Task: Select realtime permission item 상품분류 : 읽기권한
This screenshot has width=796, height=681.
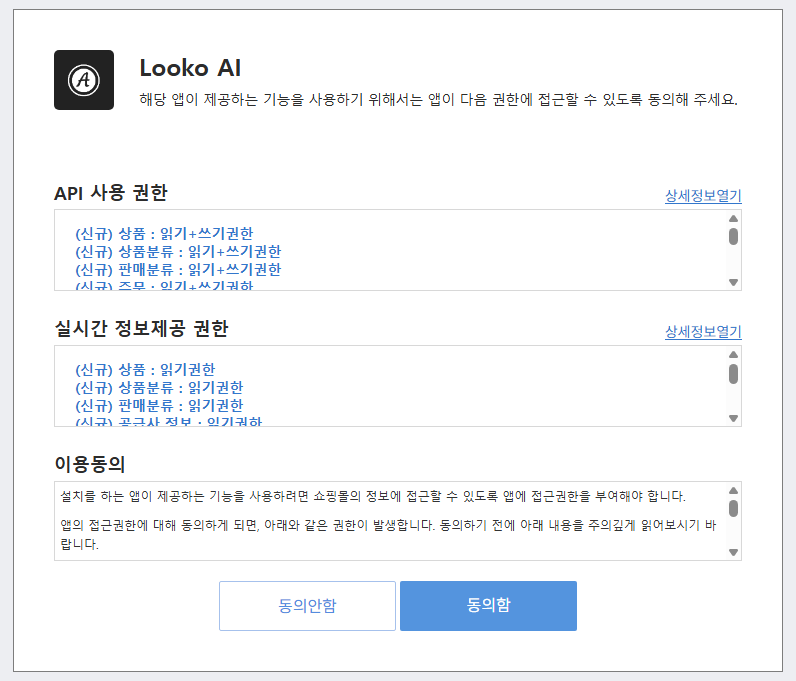Action: point(159,388)
